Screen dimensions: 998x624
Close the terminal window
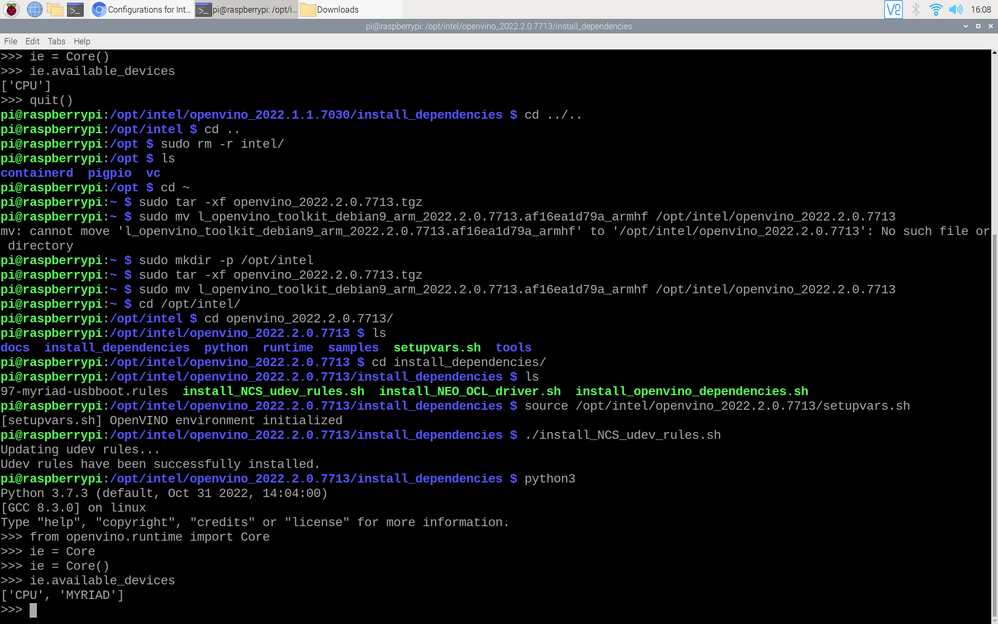990,26
